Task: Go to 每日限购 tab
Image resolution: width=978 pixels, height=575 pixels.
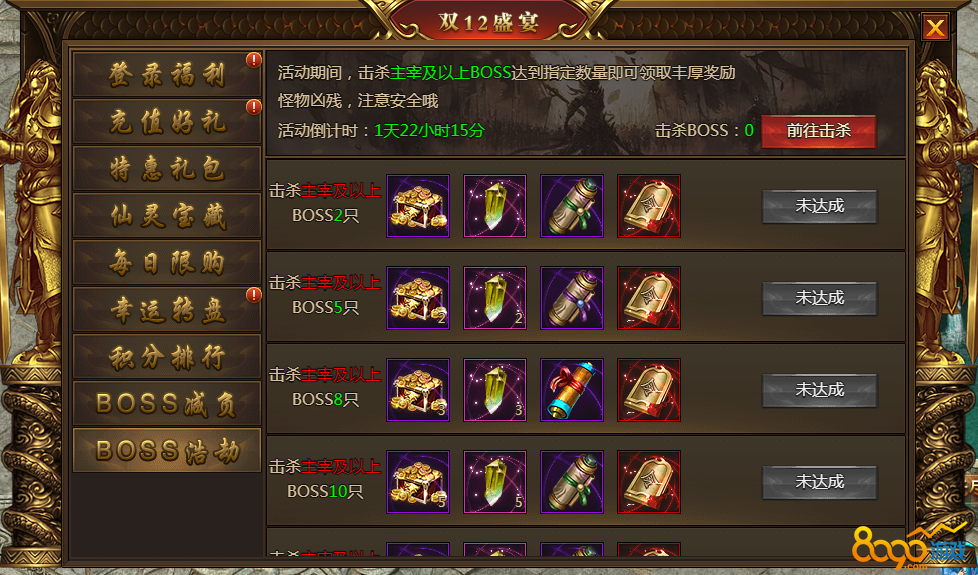Action: (167, 263)
